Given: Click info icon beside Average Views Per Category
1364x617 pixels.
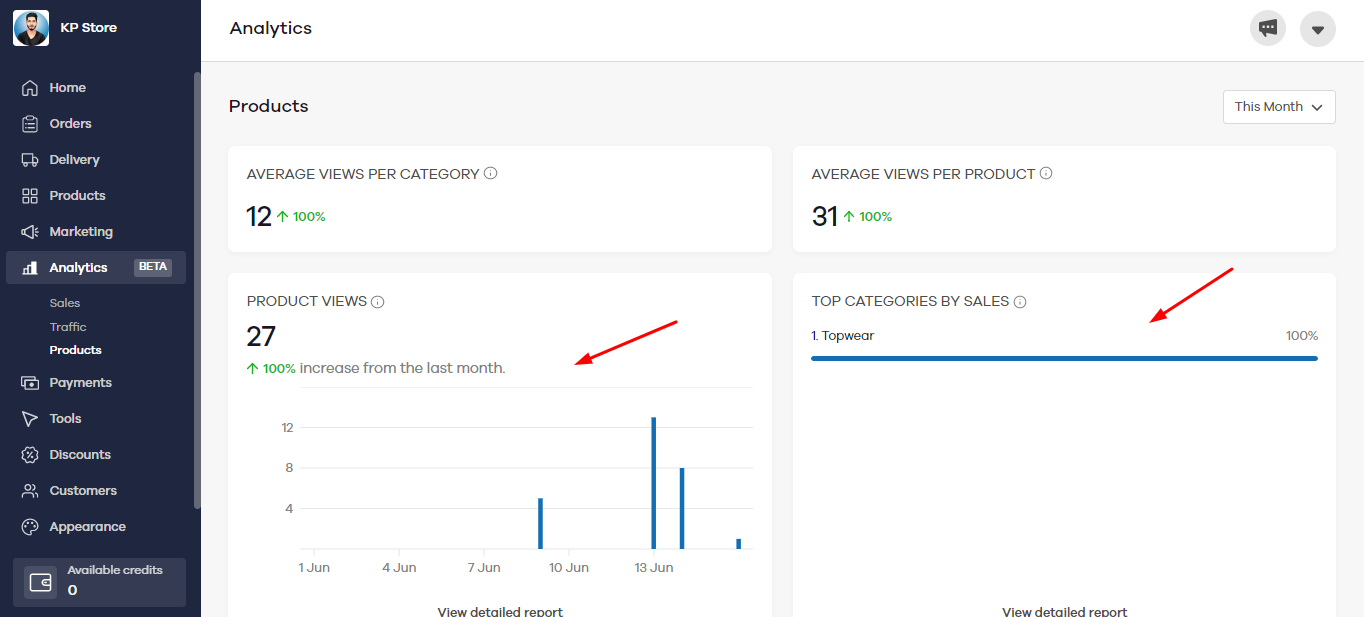Looking at the screenshot, I should (491, 173).
